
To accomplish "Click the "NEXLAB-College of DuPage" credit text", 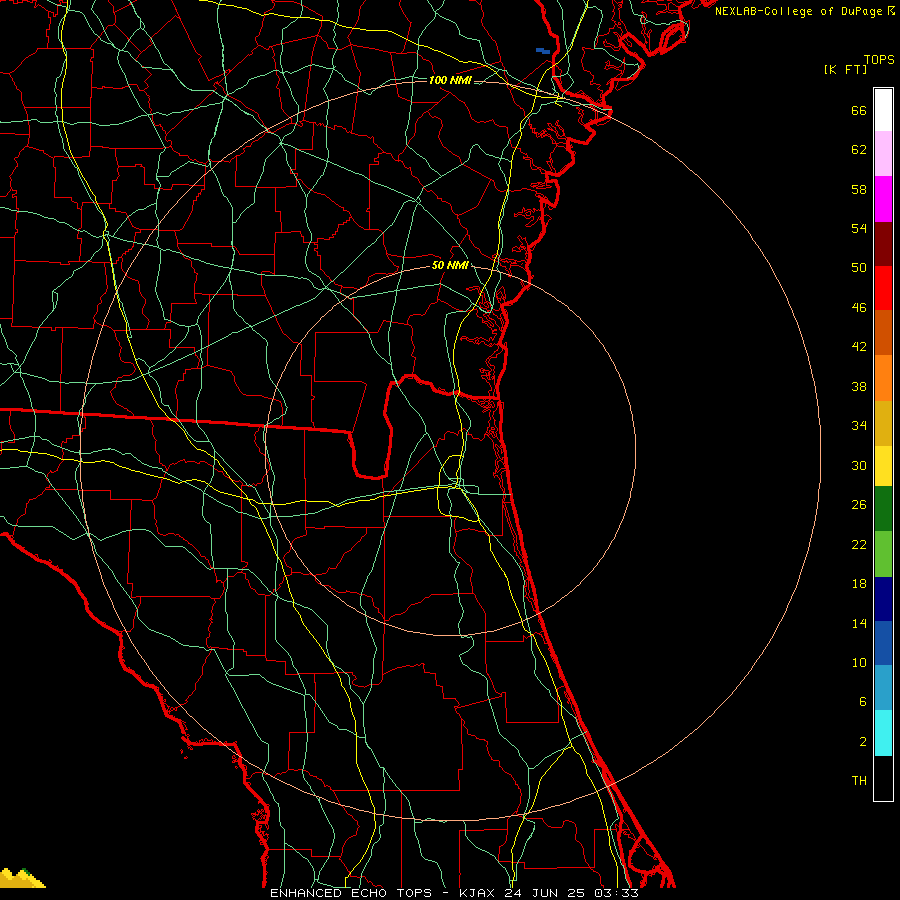I will tap(800, 11).
